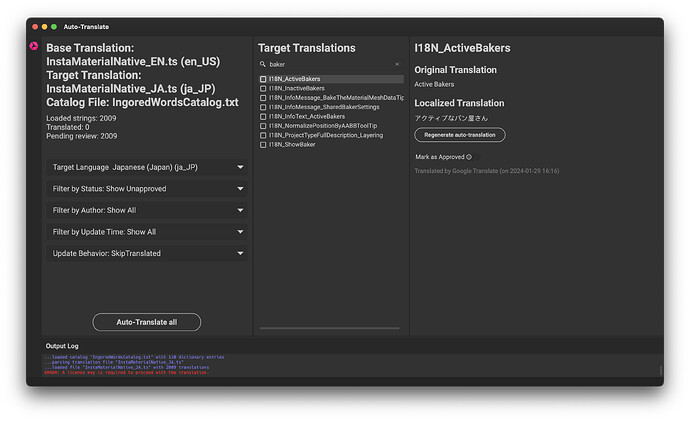Image resolution: width=690 pixels, height=421 pixels.
Task: Select I18N_ProjectTypeFullDescription_Layering entry
Action: [x=332, y=135]
